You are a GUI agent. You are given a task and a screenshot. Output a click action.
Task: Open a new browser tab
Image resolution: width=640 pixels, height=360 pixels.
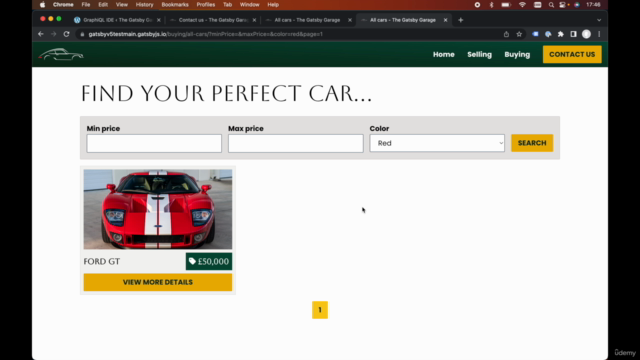pyautogui.click(x=460, y=20)
